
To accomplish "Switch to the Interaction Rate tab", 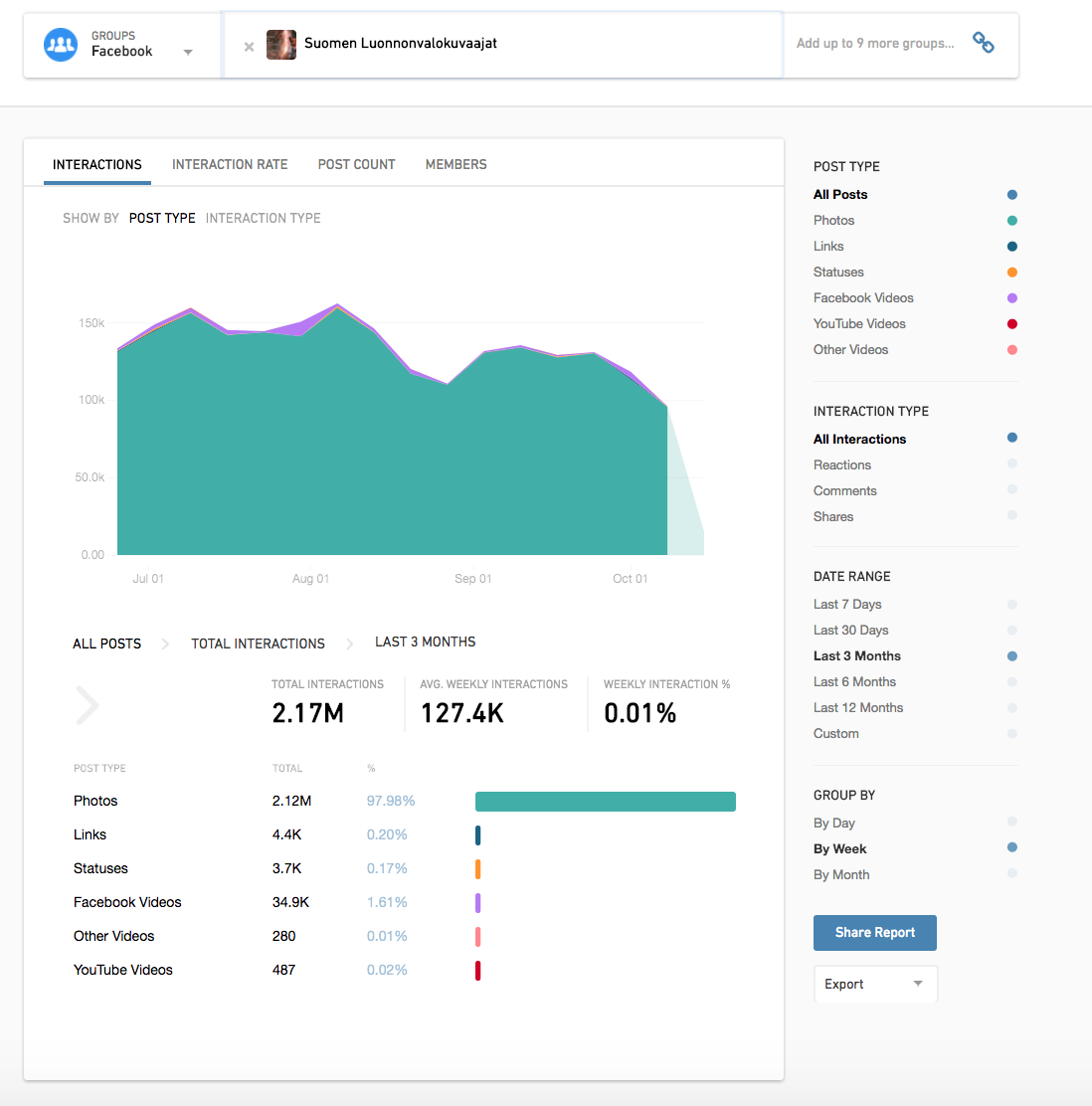I will [230, 165].
